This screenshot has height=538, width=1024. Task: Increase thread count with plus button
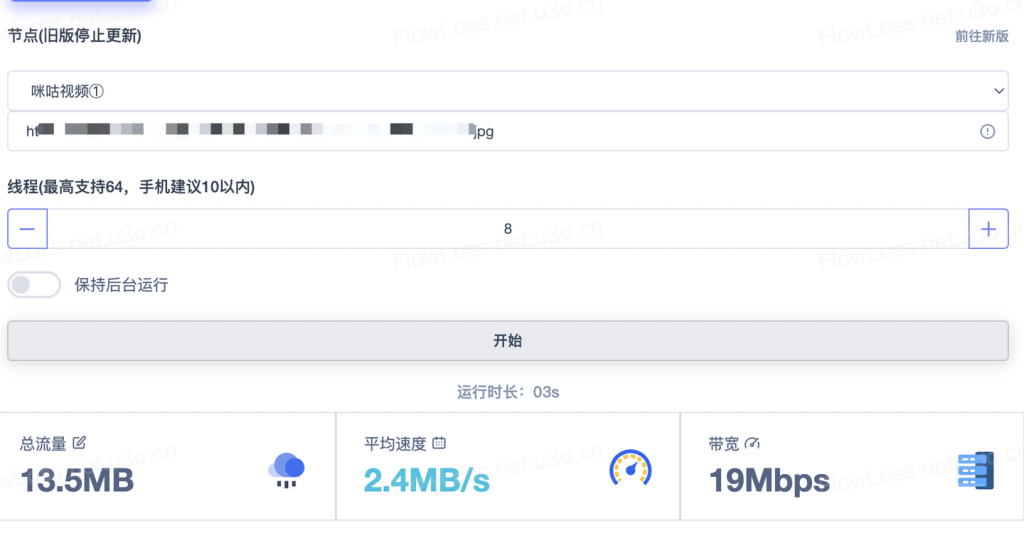tap(988, 229)
